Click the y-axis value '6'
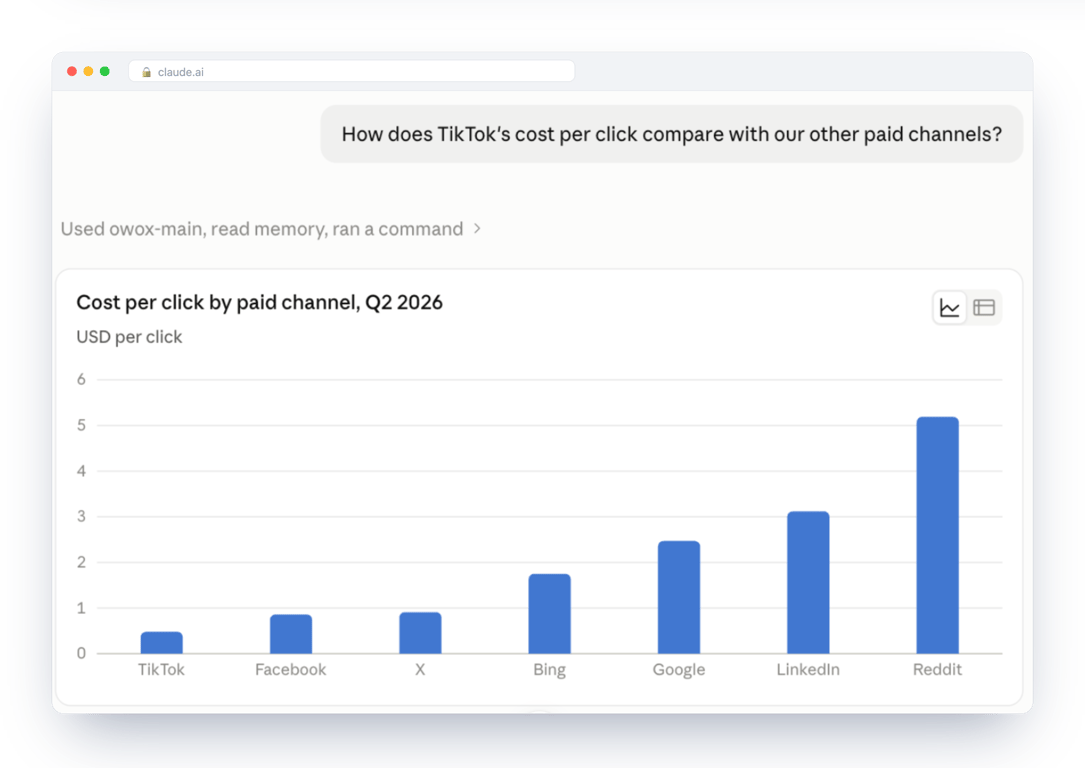1085x768 pixels. click(x=82, y=379)
